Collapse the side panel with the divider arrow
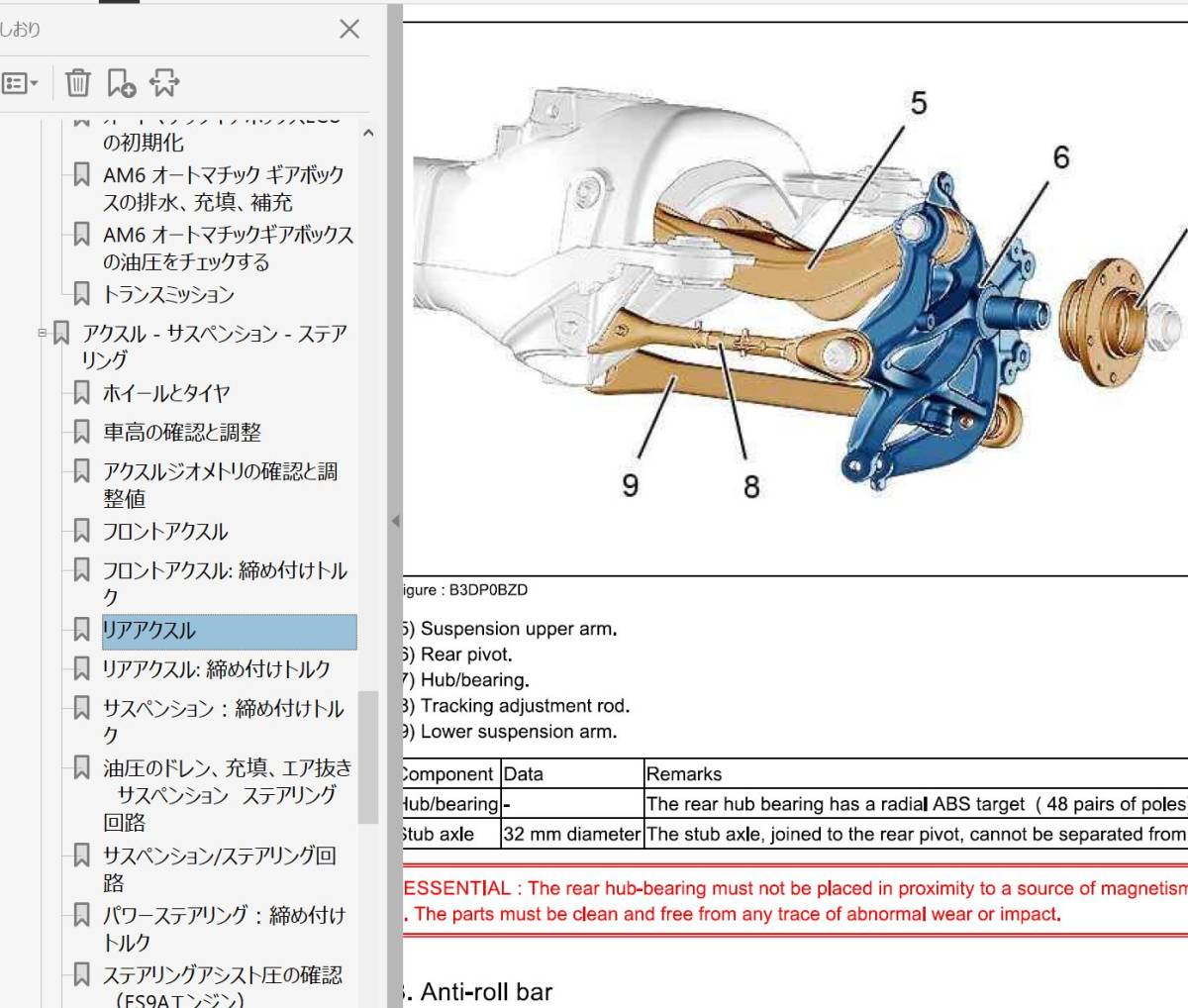The height and width of the screenshot is (1008, 1188). point(395,520)
